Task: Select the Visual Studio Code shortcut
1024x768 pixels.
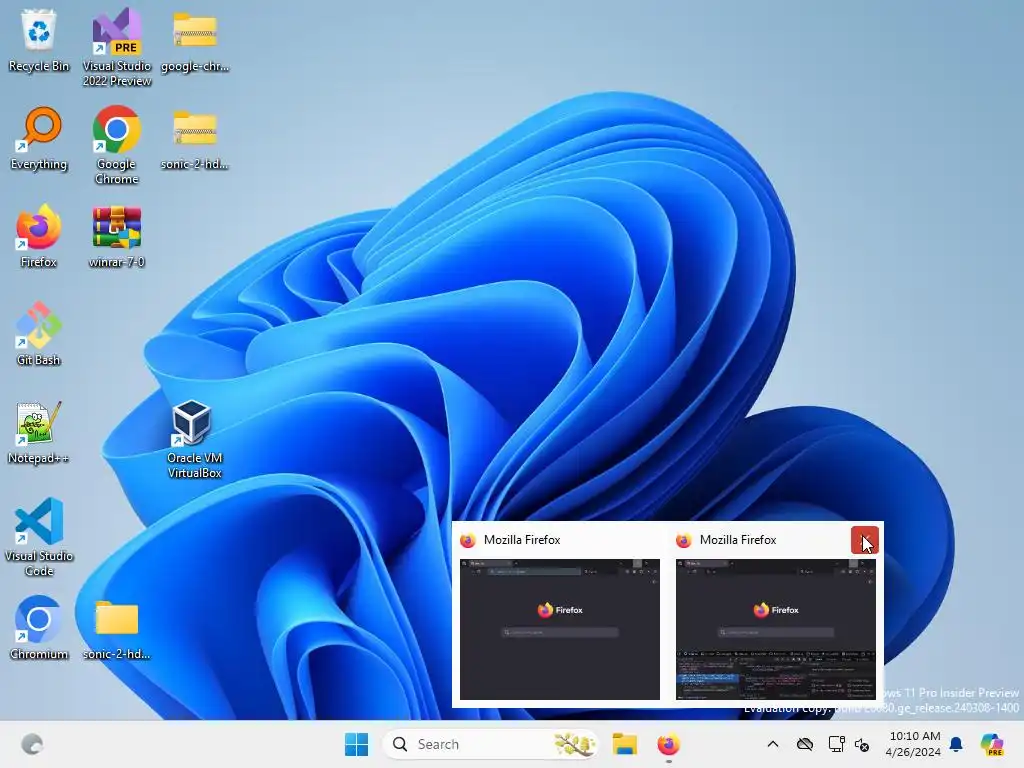Action: [39, 537]
